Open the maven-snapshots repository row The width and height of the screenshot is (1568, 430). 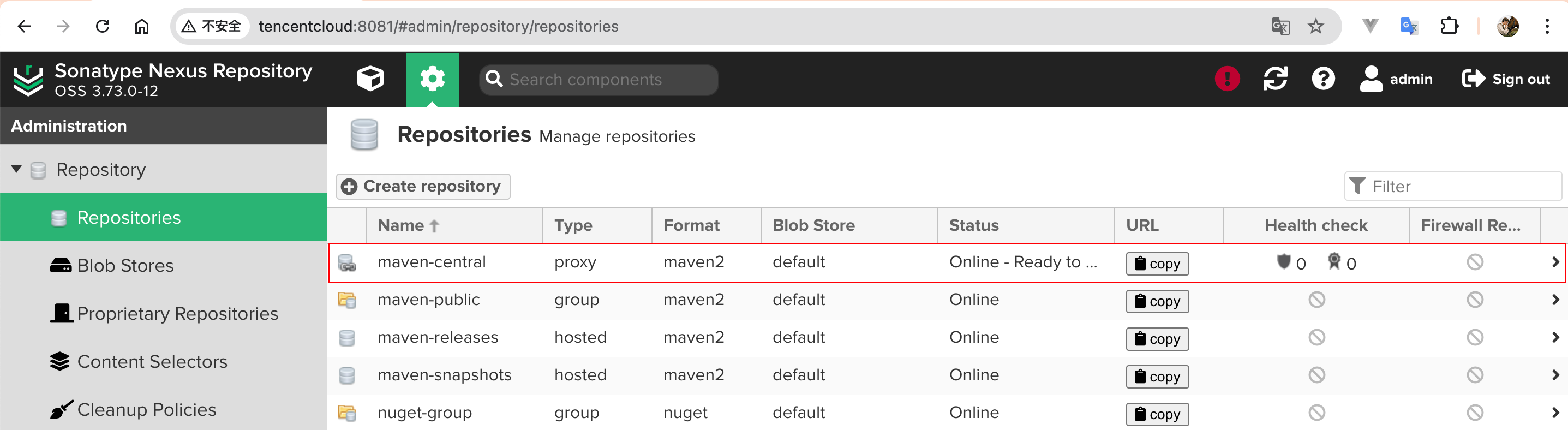click(x=947, y=376)
